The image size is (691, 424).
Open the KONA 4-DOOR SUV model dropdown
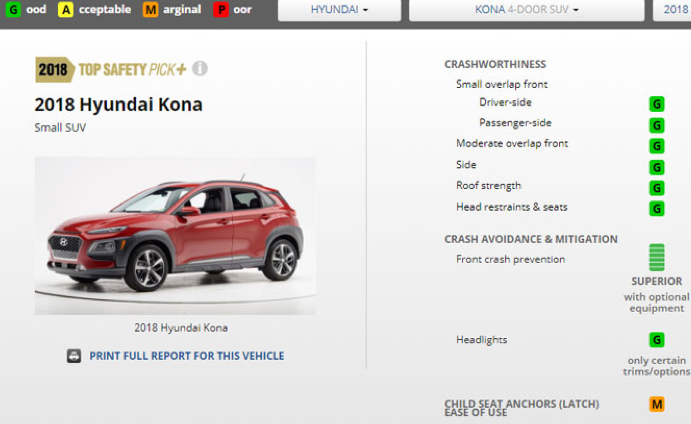click(x=527, y=10)
